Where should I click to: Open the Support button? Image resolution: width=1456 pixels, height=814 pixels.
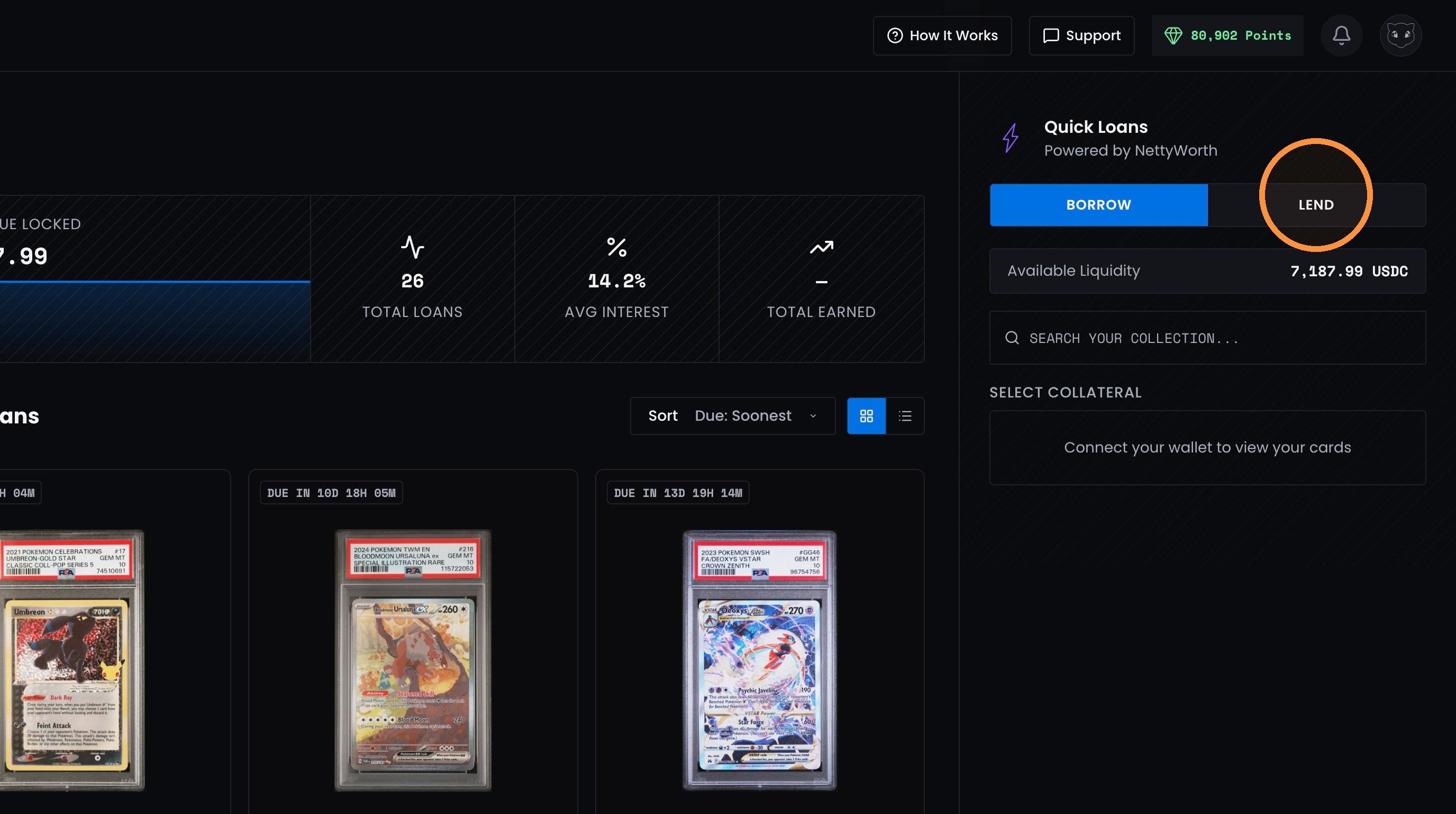coord(1081,35)
